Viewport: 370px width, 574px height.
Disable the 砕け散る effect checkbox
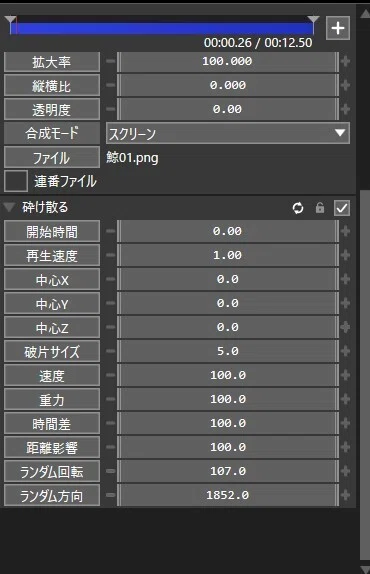[x=342, y=208]
